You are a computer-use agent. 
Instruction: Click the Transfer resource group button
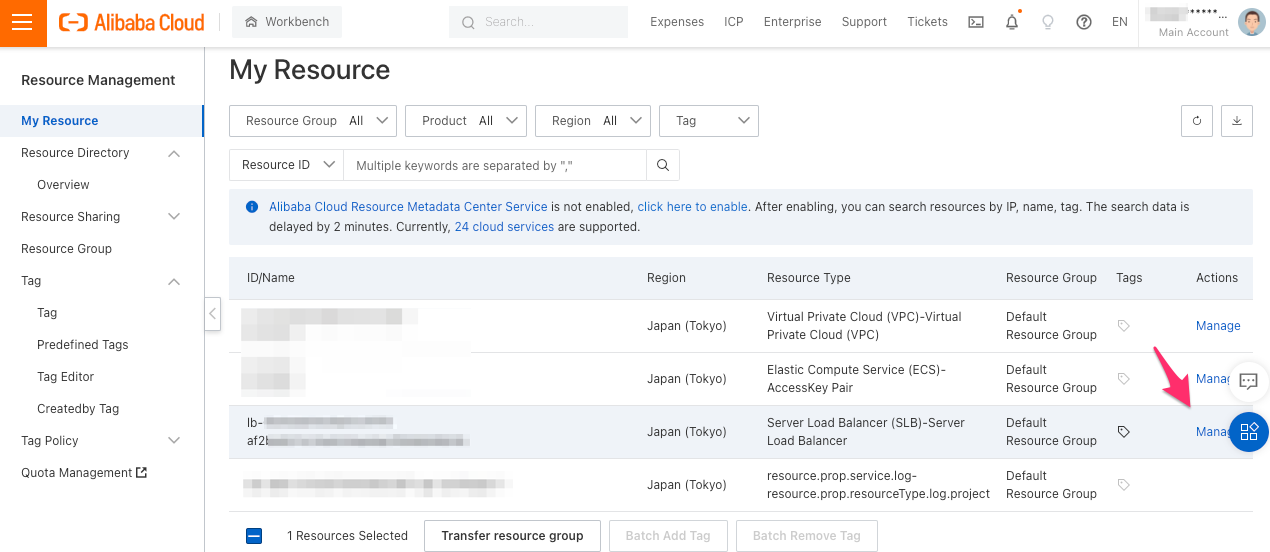(512, 536)
